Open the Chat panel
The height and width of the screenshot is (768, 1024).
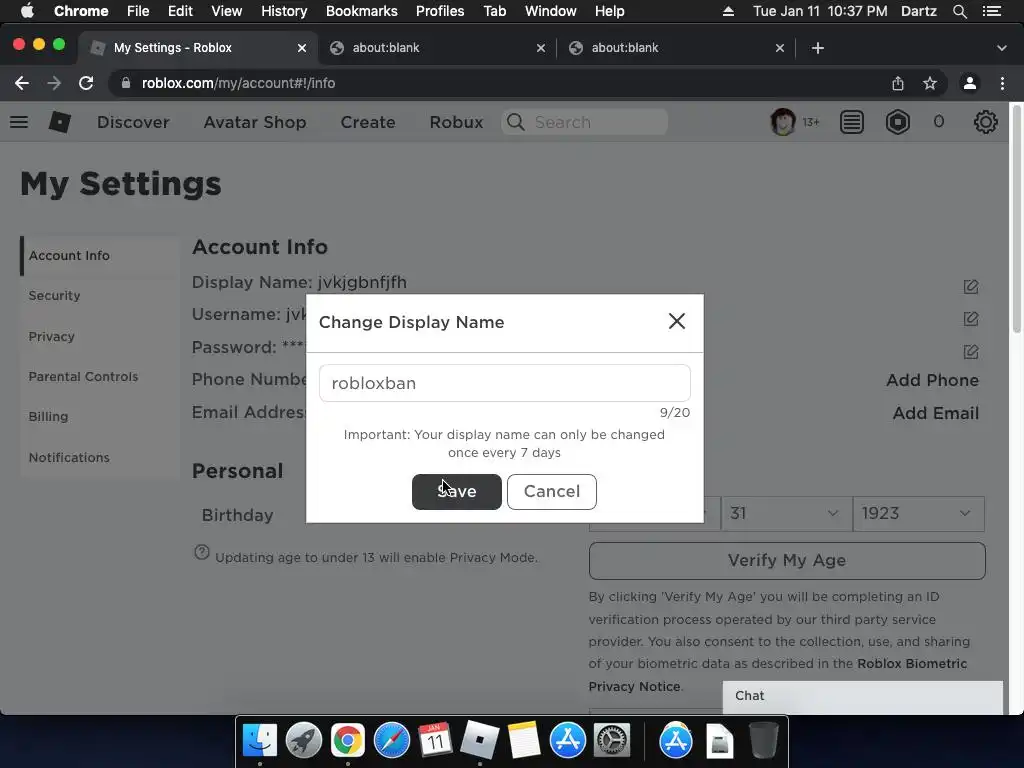pyautogui.click(x=862, y=696)
